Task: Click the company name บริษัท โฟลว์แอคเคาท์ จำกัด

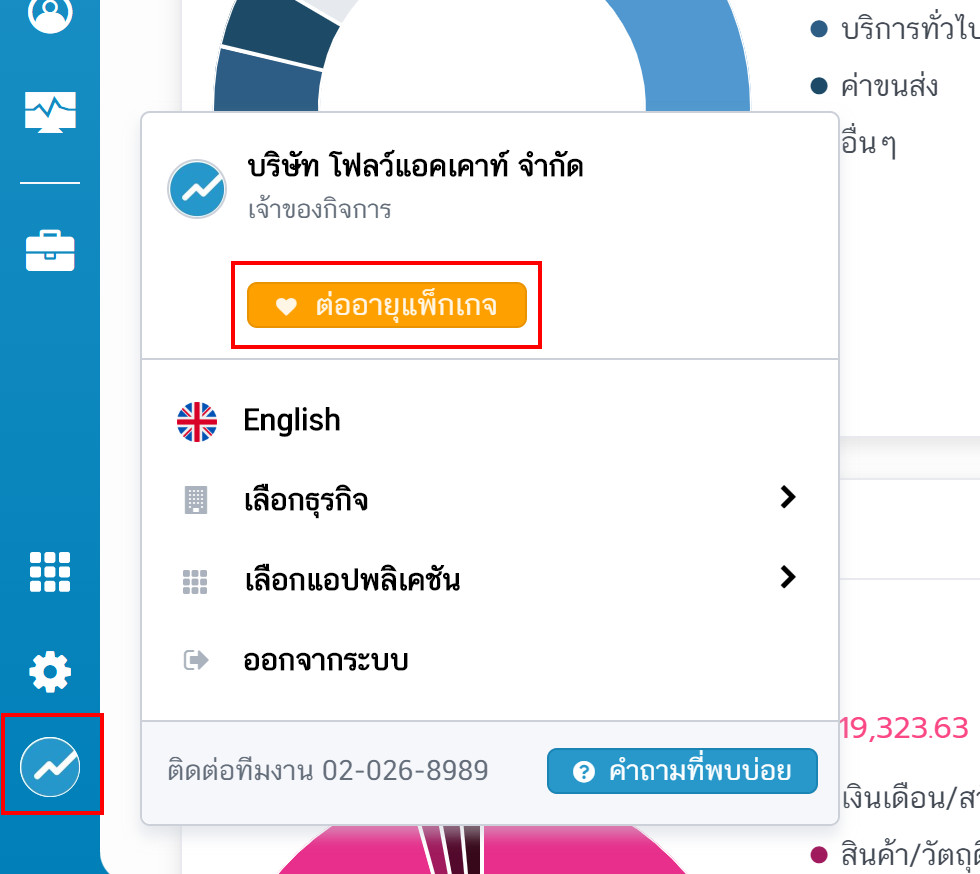Action: coord(415,166)
